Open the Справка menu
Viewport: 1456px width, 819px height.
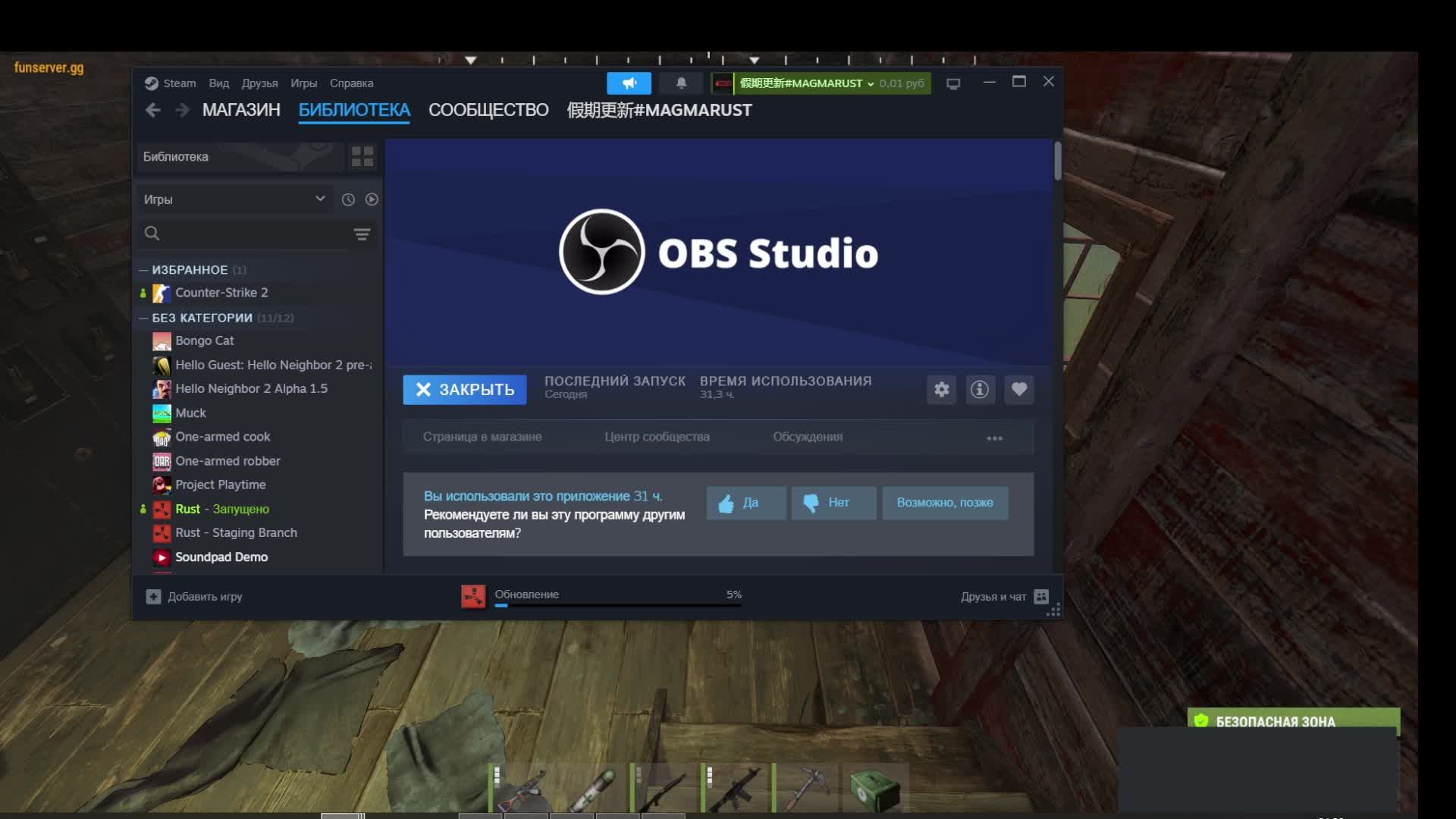point(351,83)
